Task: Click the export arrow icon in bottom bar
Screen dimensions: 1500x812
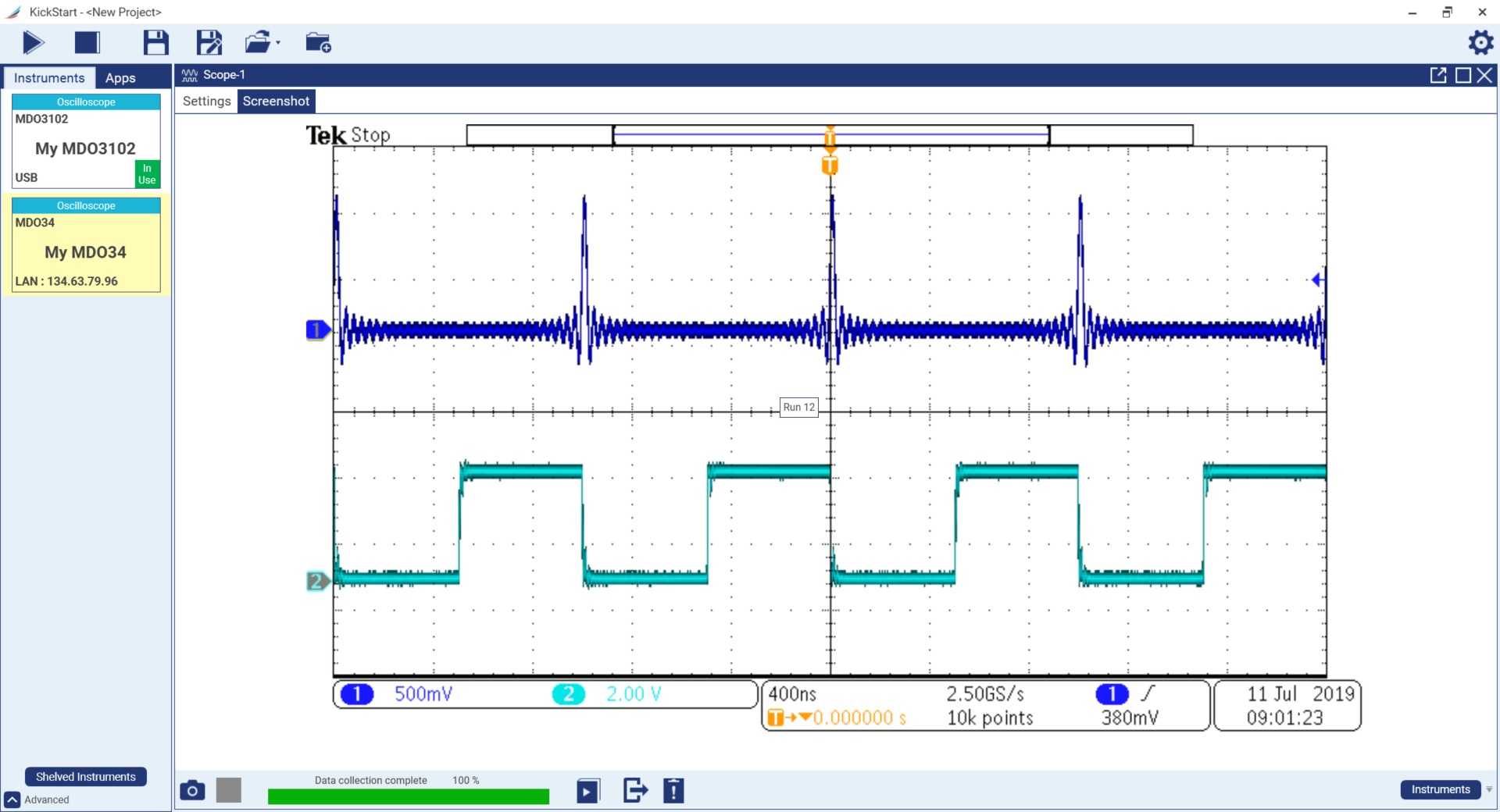Action: point(635,790)
